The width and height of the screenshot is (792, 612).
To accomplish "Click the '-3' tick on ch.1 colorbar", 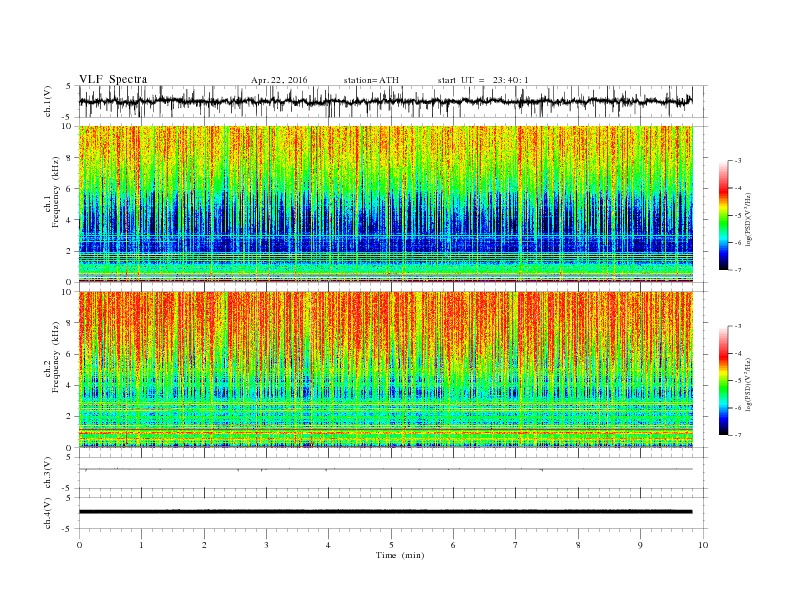I will [x=738, y=161].
